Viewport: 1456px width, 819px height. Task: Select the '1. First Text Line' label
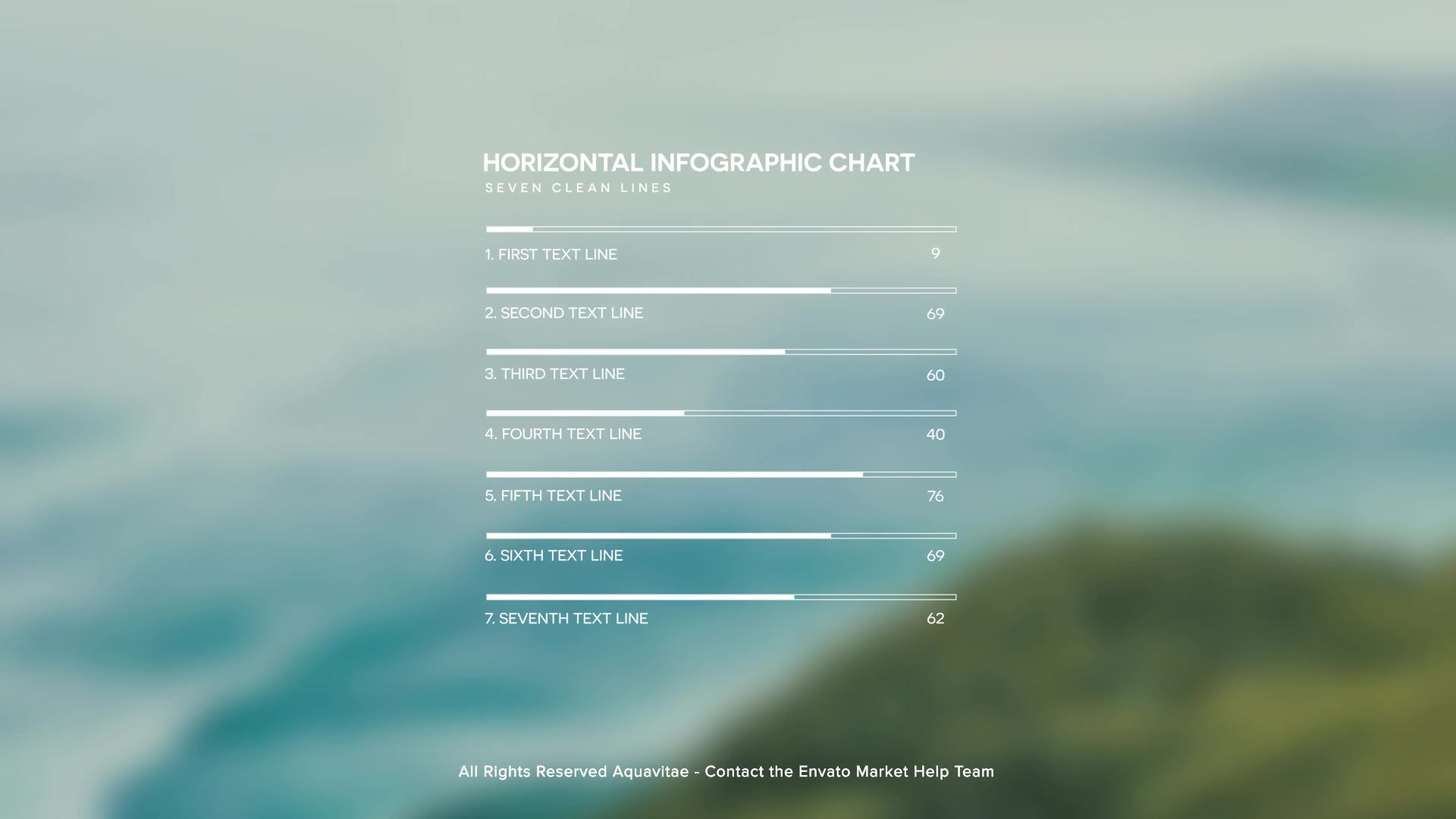pyautogui.click(x=551, y=255)
